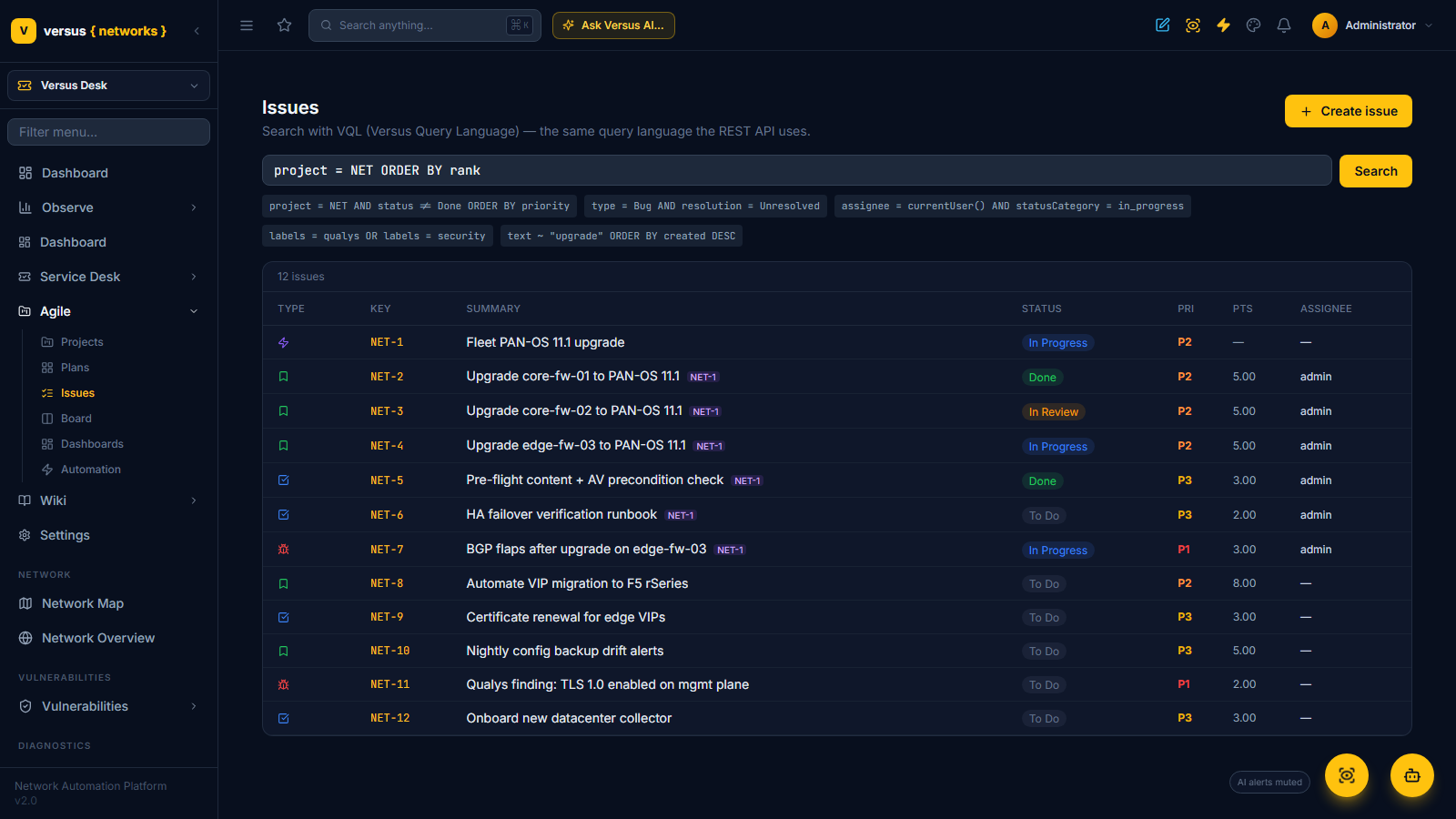
Task: Click the Create issue button
Action: point(1348,111)
